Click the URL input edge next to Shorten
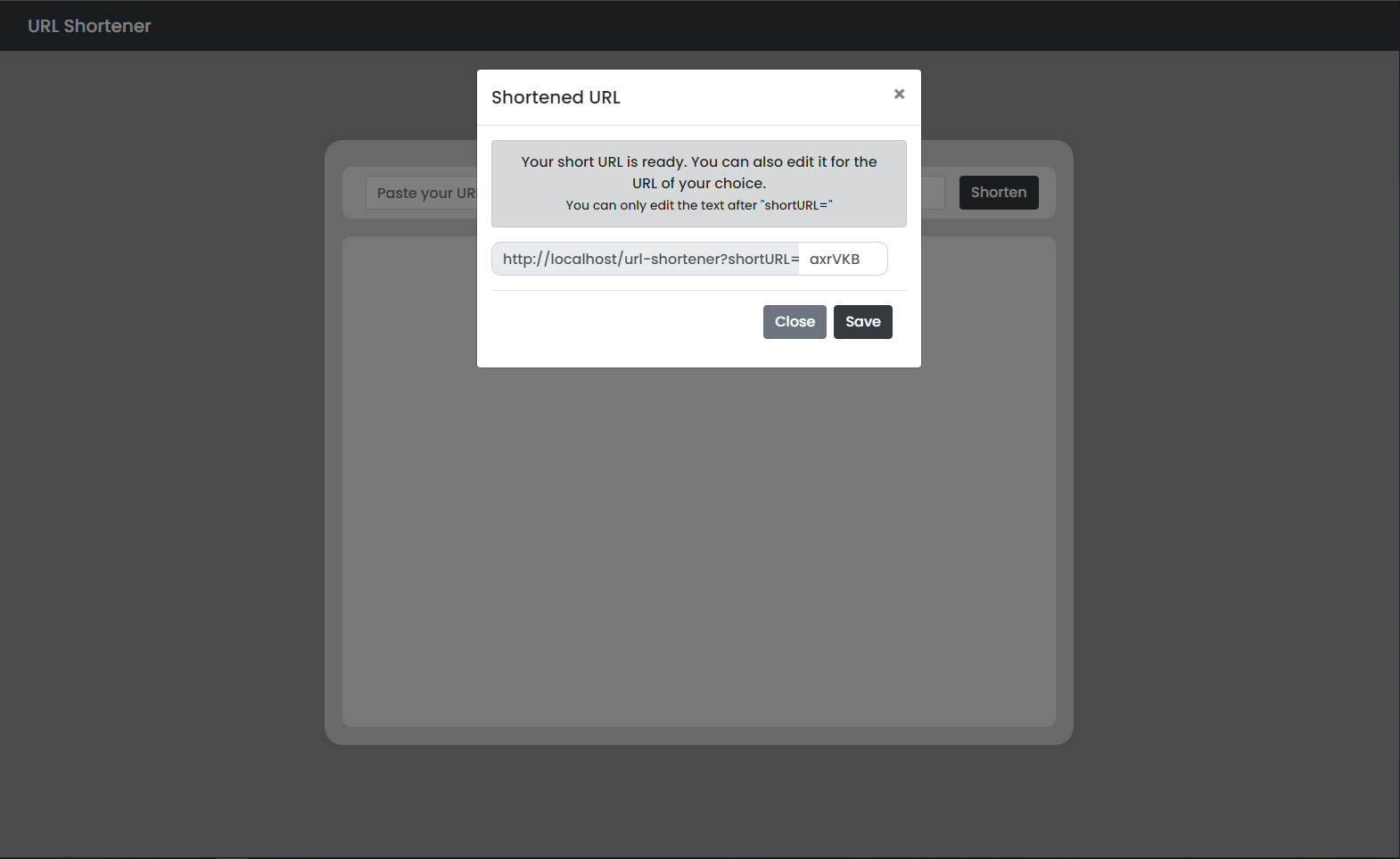 [933, 193]
